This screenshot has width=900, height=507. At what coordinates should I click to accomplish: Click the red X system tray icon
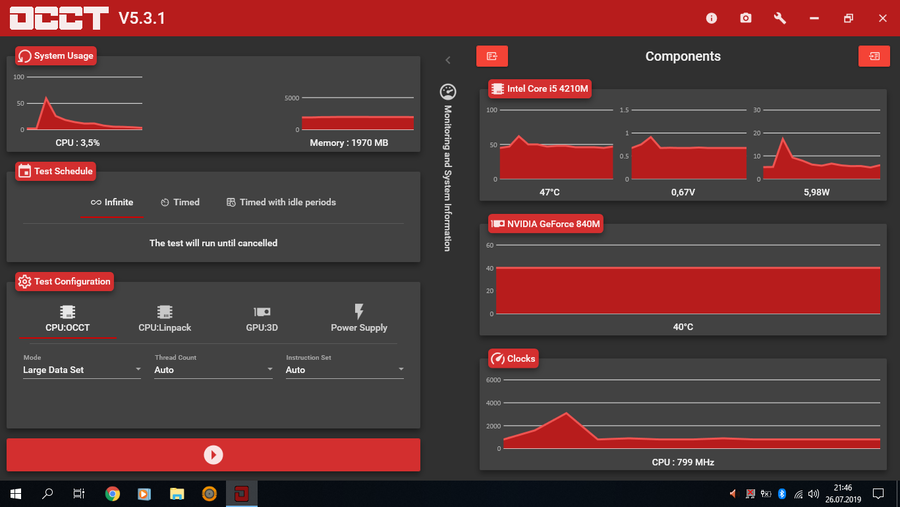pyautogui.click(x=750, y=494)
